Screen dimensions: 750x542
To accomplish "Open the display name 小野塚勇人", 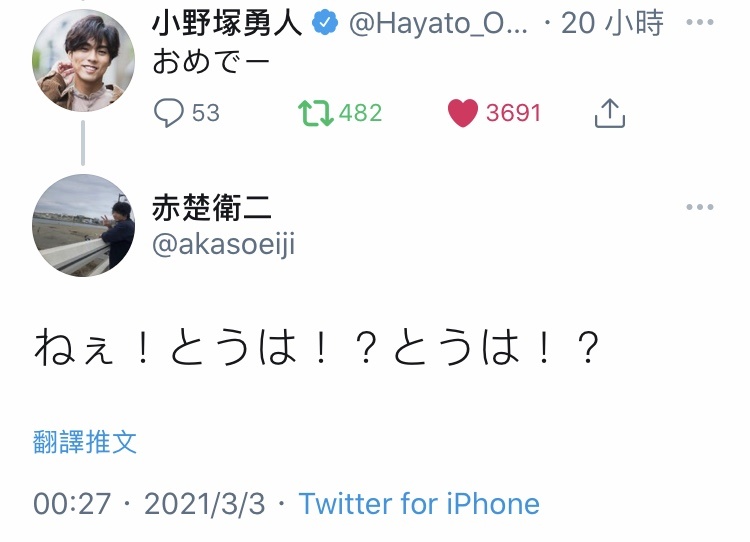I will click(228, 22).
